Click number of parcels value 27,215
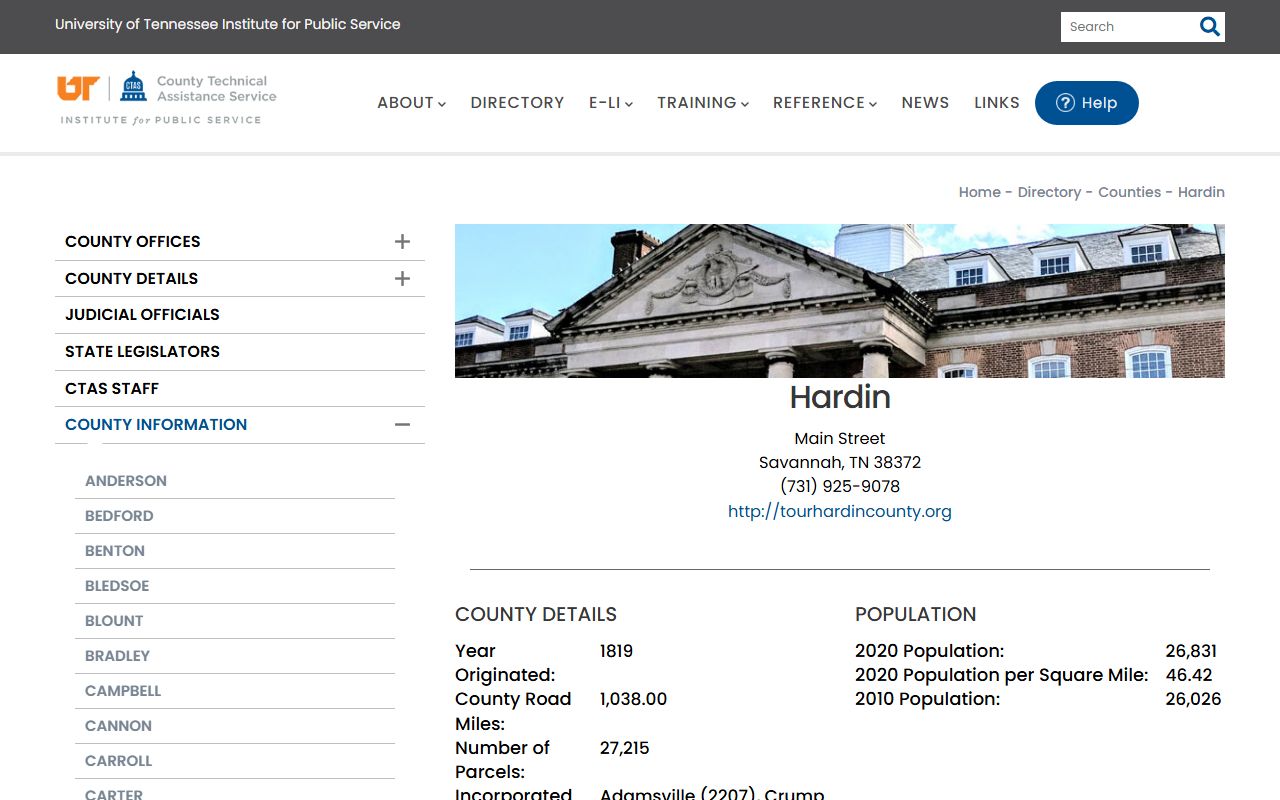This screenshot has height=800, width=1280. [625, 748]
